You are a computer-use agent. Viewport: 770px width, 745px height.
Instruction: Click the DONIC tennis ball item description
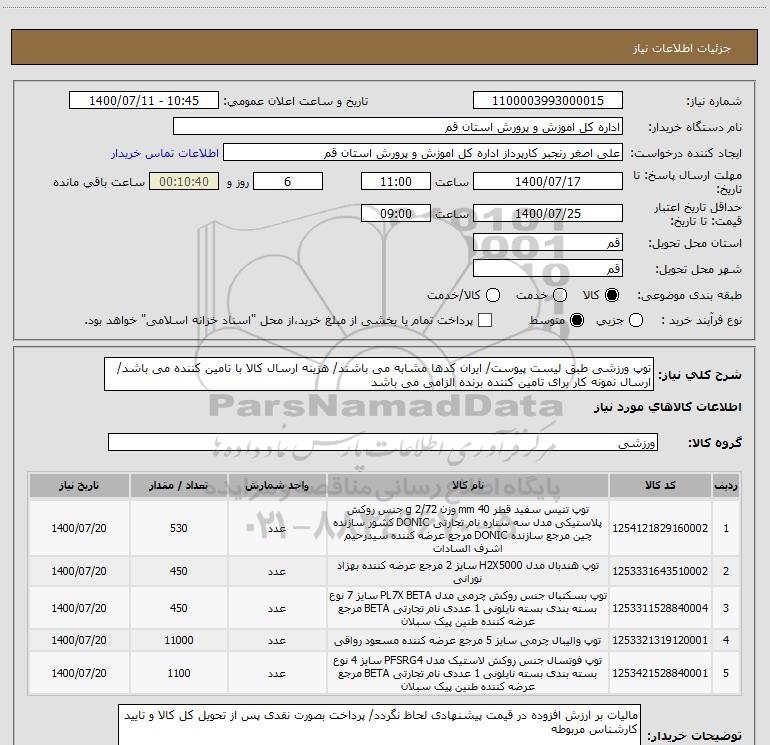click(468, 528)
